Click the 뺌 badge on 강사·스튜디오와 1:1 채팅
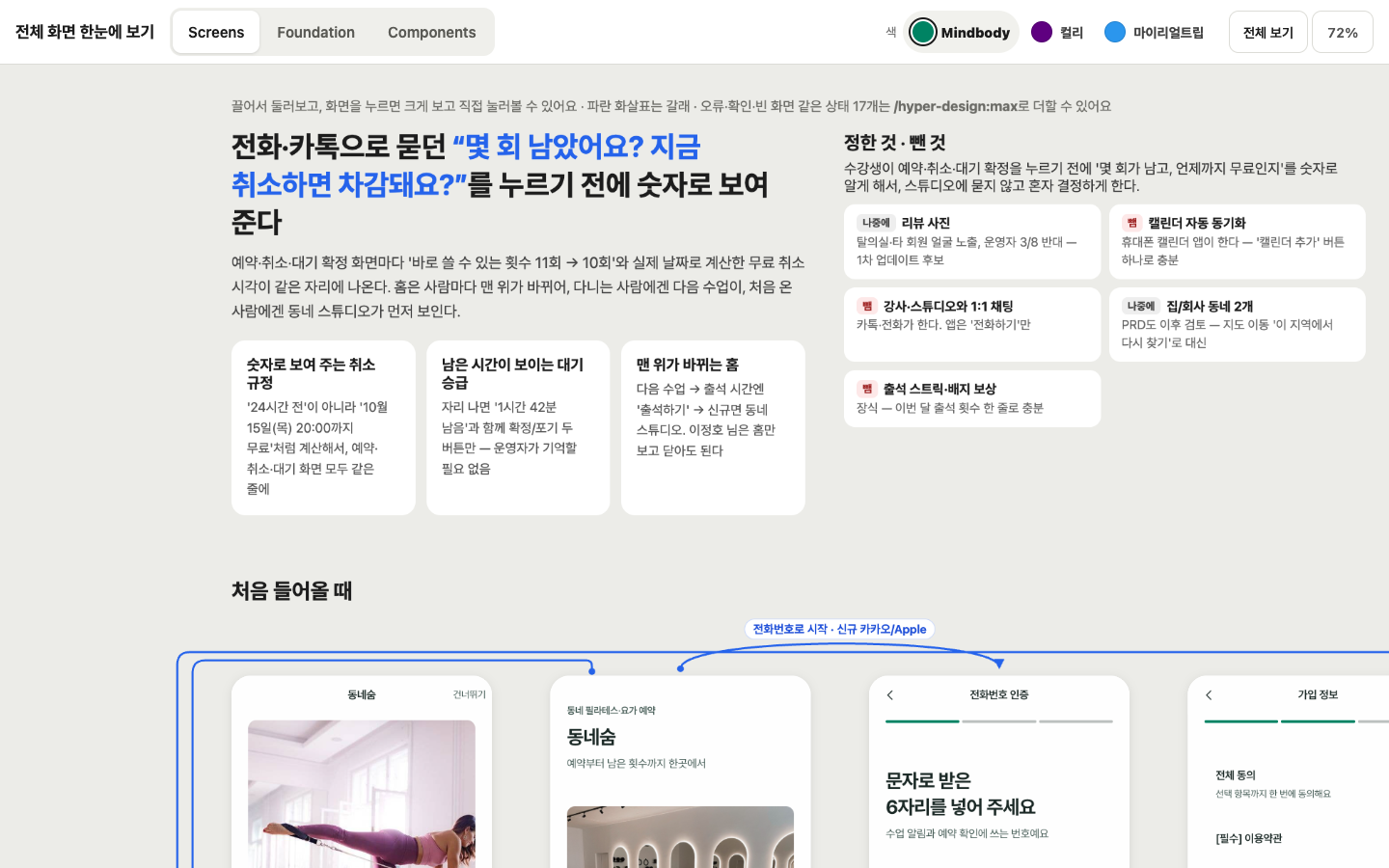Image resolution: width=1389 pixels, height=868 pixels. point(866,306)
